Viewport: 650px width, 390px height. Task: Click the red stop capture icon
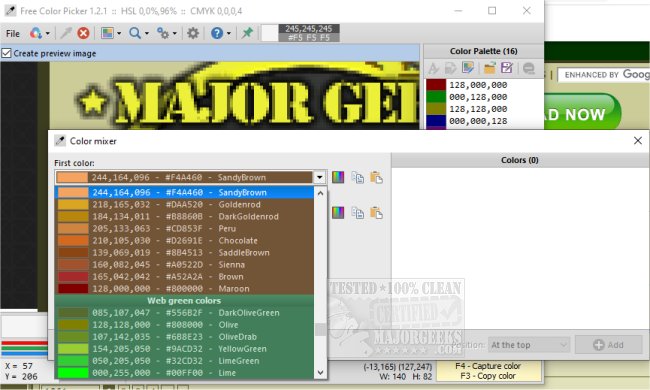click(83, 33)
